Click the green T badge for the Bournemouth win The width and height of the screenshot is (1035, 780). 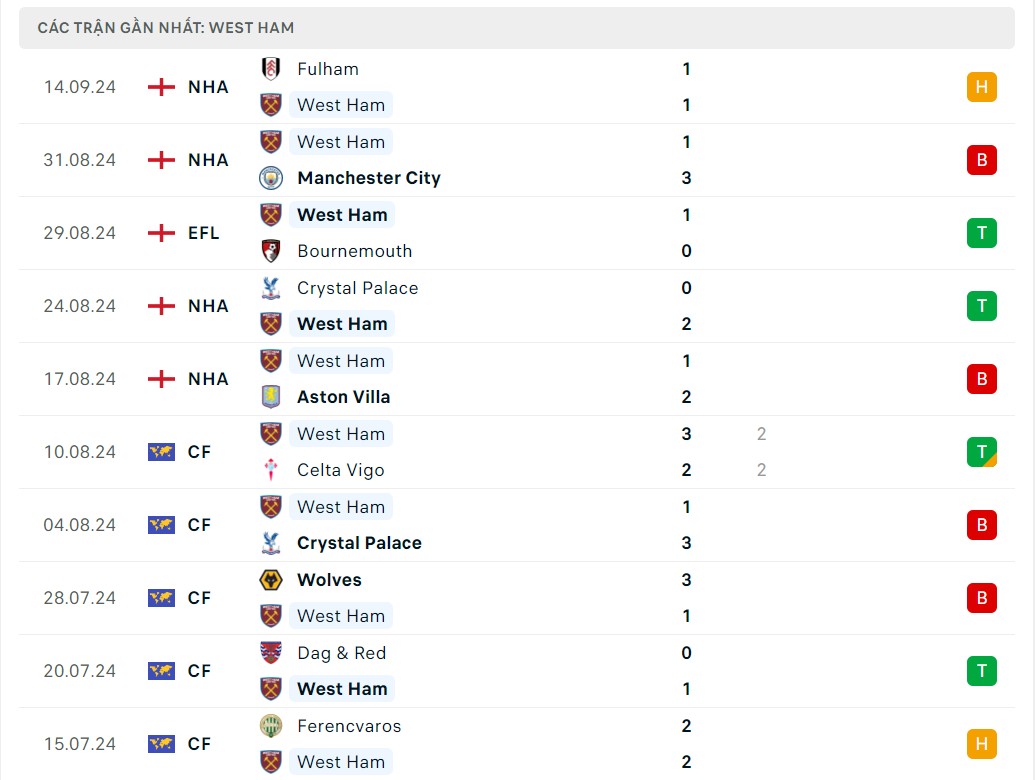pyautogui.click(x=981, y=233)
